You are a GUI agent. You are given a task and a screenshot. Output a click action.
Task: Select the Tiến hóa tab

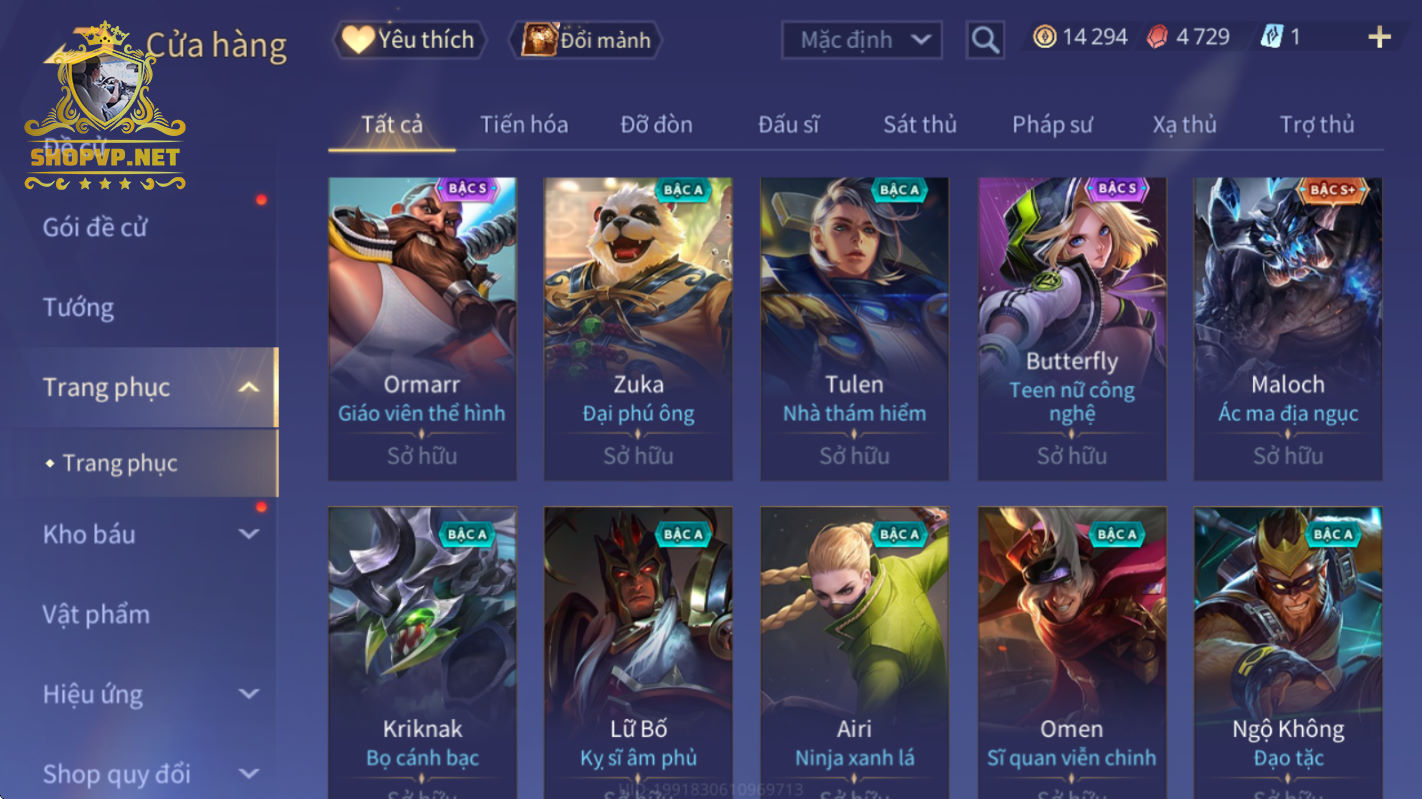(x=524, y=124)
